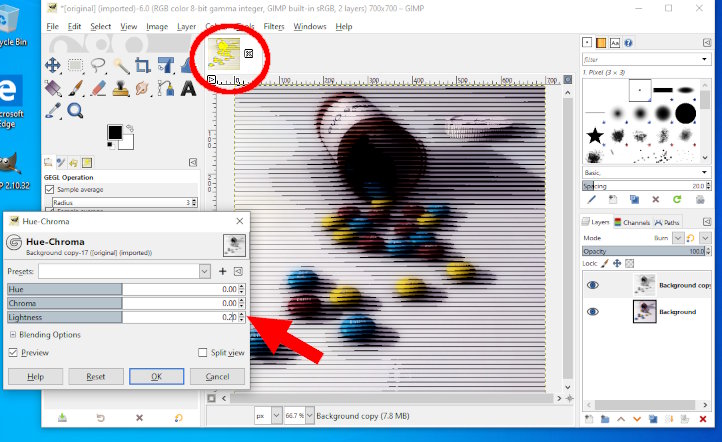Open the layer Mode dropdown

[678, 238]
